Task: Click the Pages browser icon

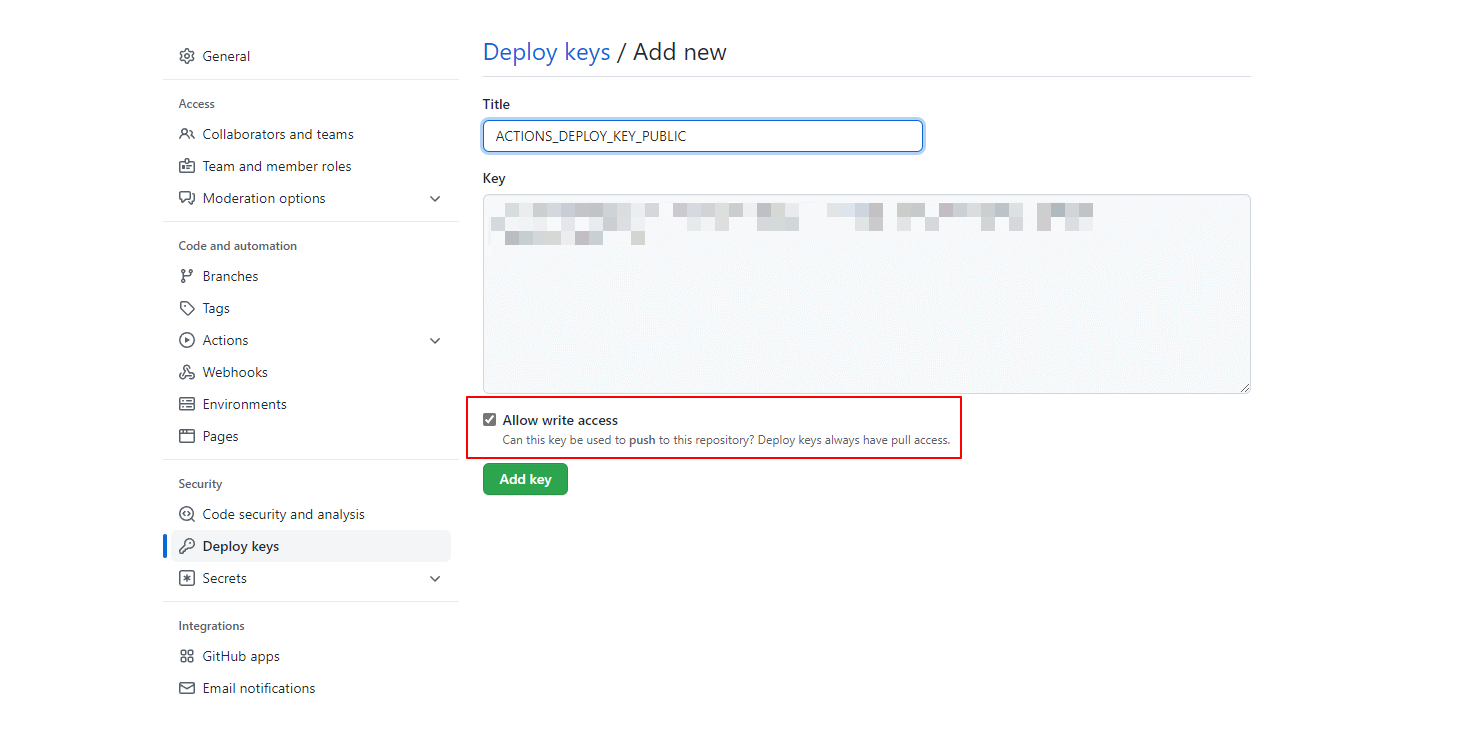Action: tap(187, 436)
